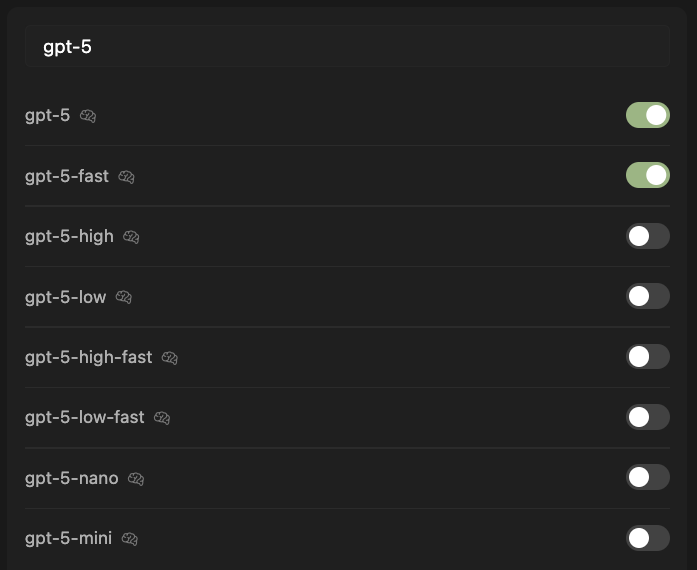Select the gpt-5-high-fast model name

coord(88,357)
